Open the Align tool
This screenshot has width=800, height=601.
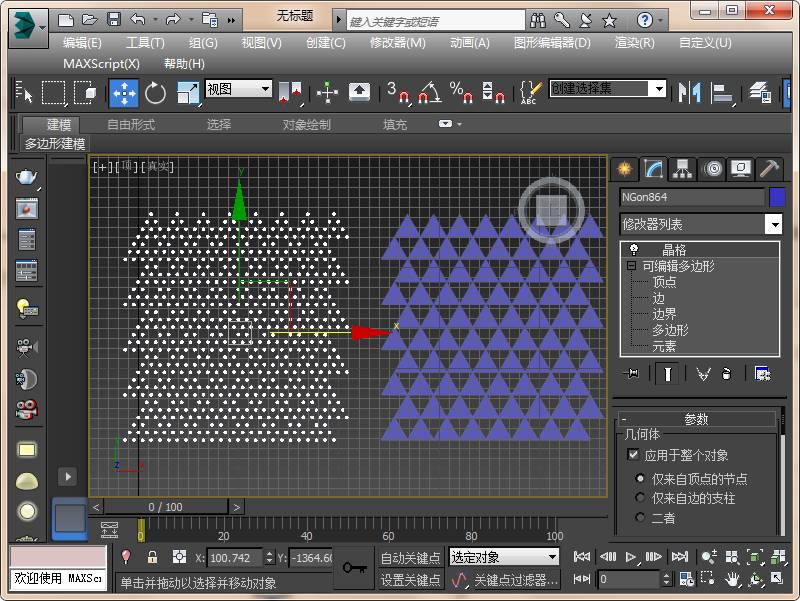tap(722, 93)
